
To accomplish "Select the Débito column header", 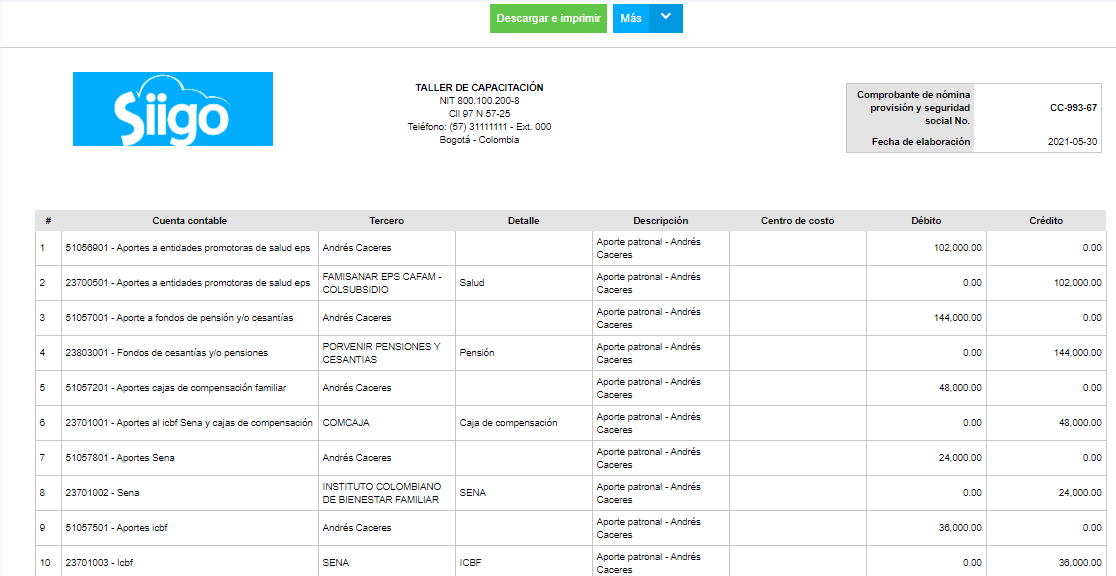I will pyautogui.click(x=926, y=221).
